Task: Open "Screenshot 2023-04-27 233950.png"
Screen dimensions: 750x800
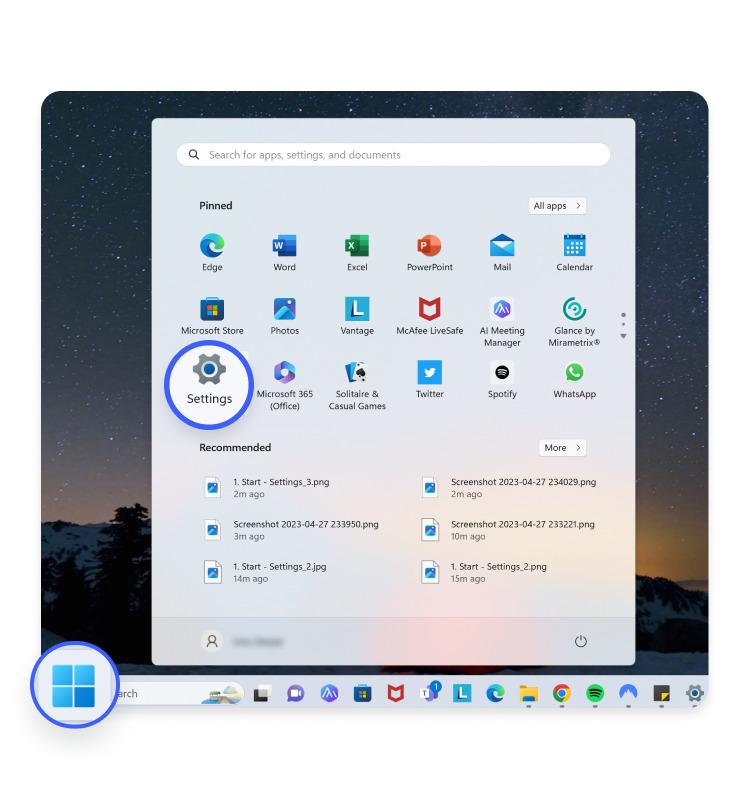Action: click(x=293, y=530)
